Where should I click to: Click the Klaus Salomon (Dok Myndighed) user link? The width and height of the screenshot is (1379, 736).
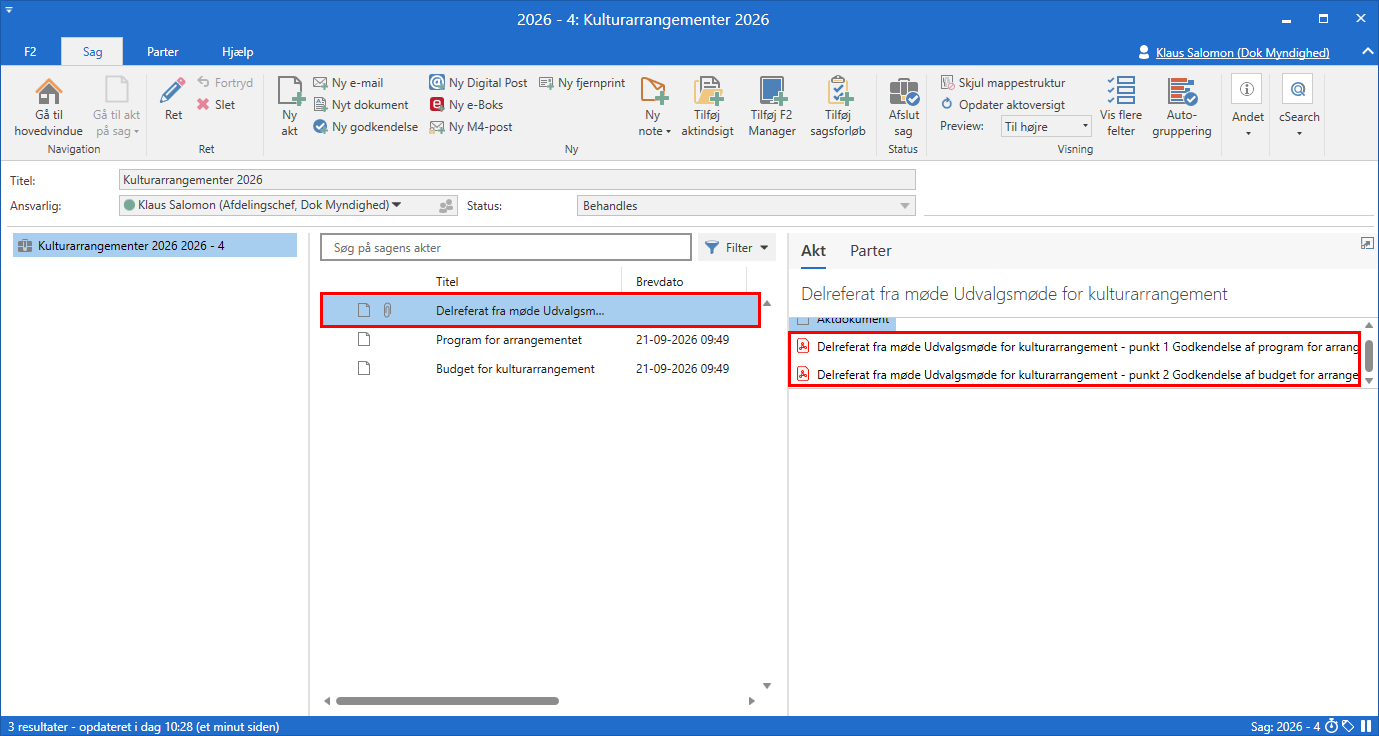point(1242,53)
